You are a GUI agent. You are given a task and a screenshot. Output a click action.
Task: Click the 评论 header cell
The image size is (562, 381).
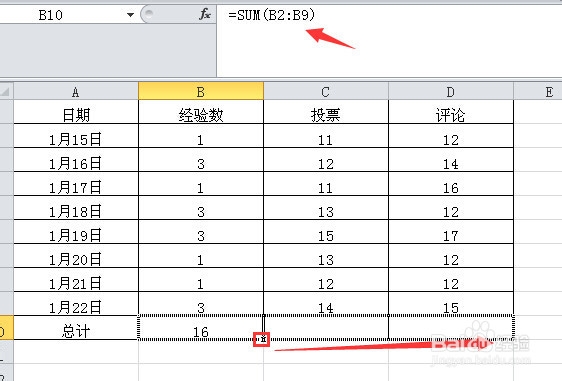pos(451,112)
